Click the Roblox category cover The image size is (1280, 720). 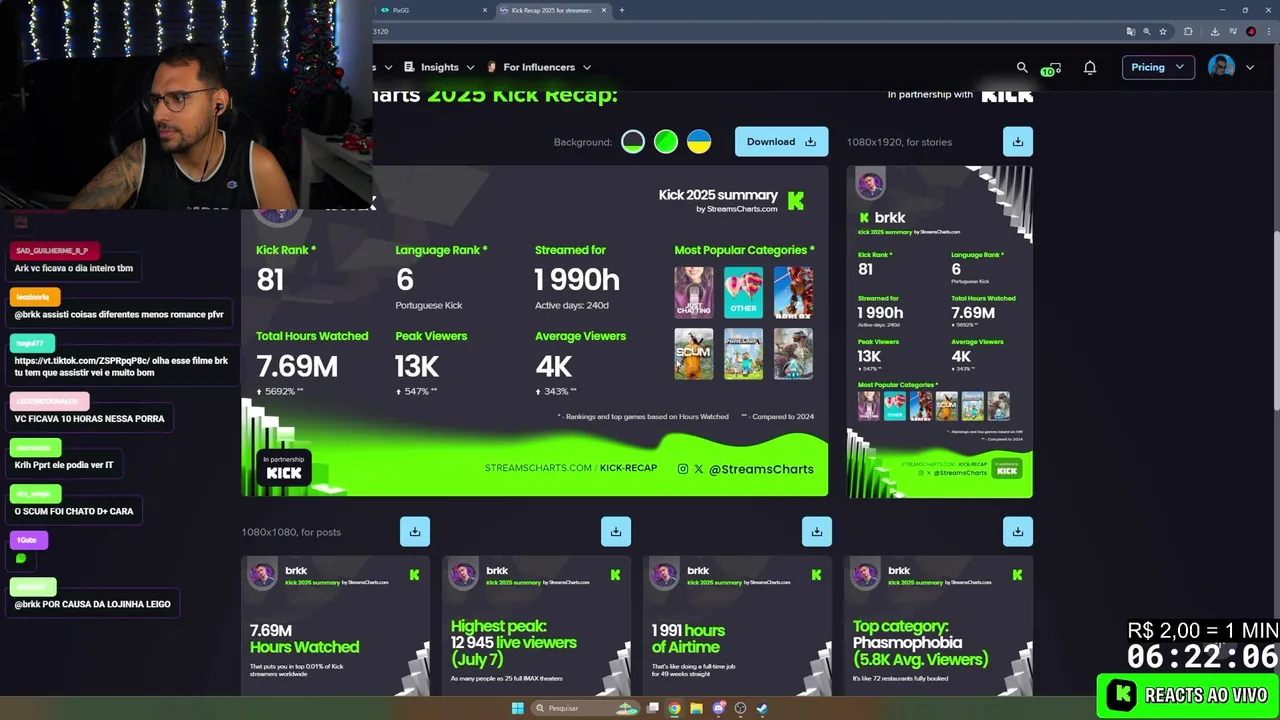[793, 292]
